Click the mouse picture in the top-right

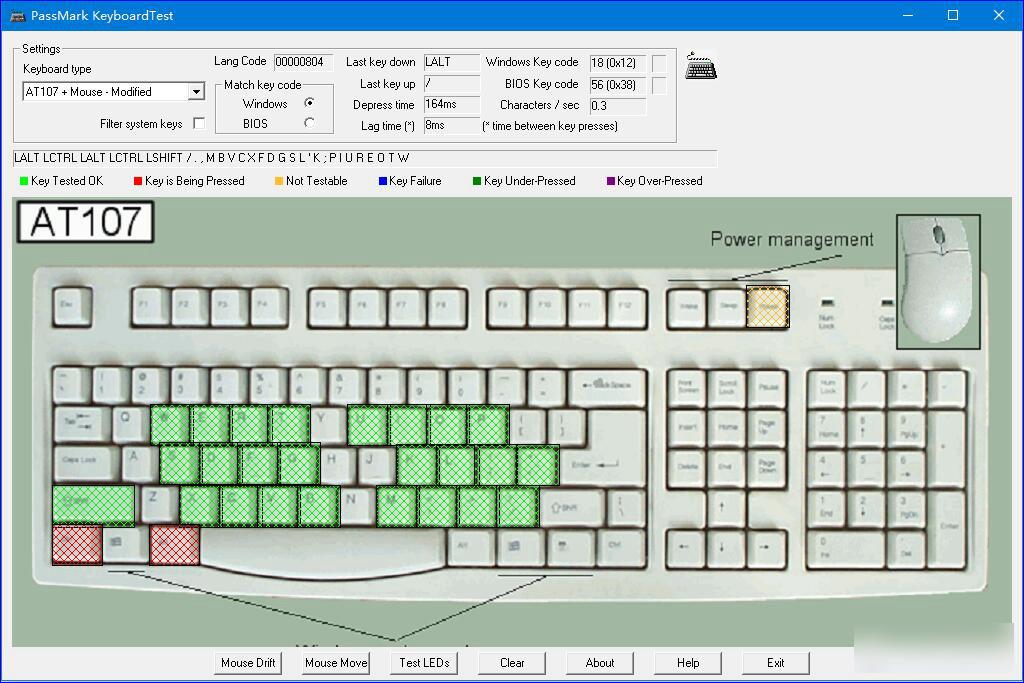[938, 281]
